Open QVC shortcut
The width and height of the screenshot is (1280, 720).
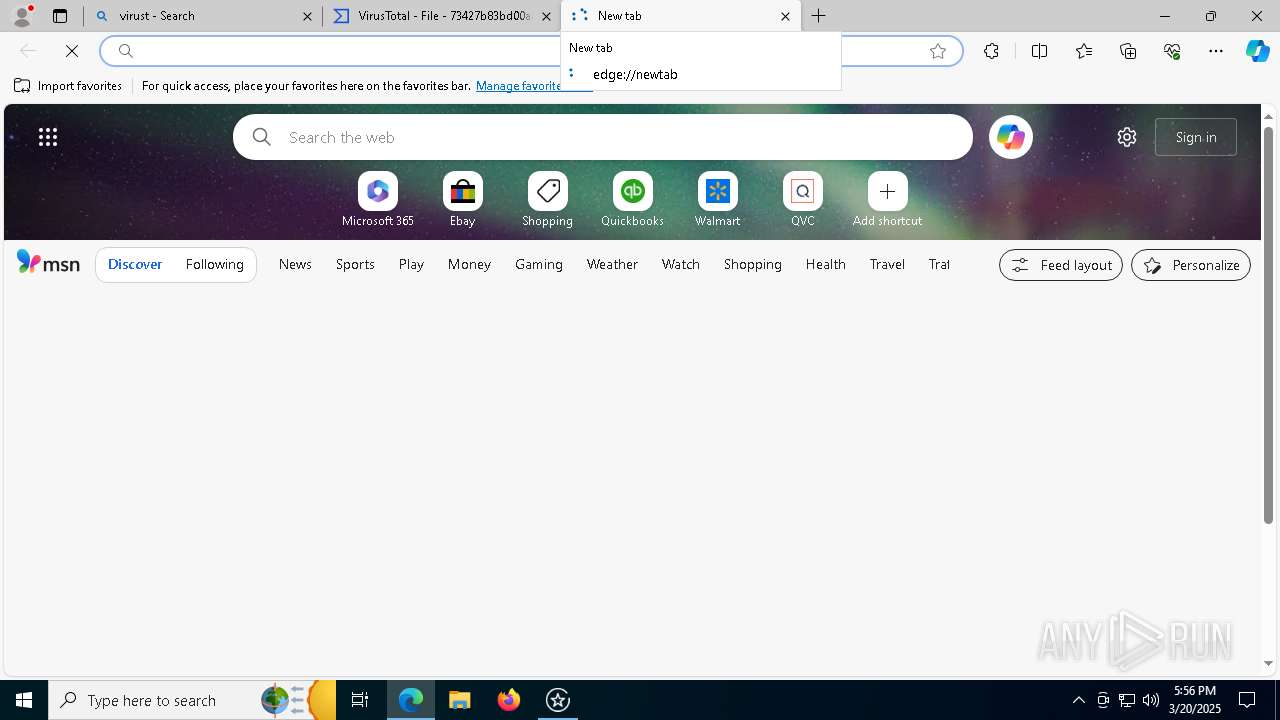pyautogui.click(x=803, y=200)
